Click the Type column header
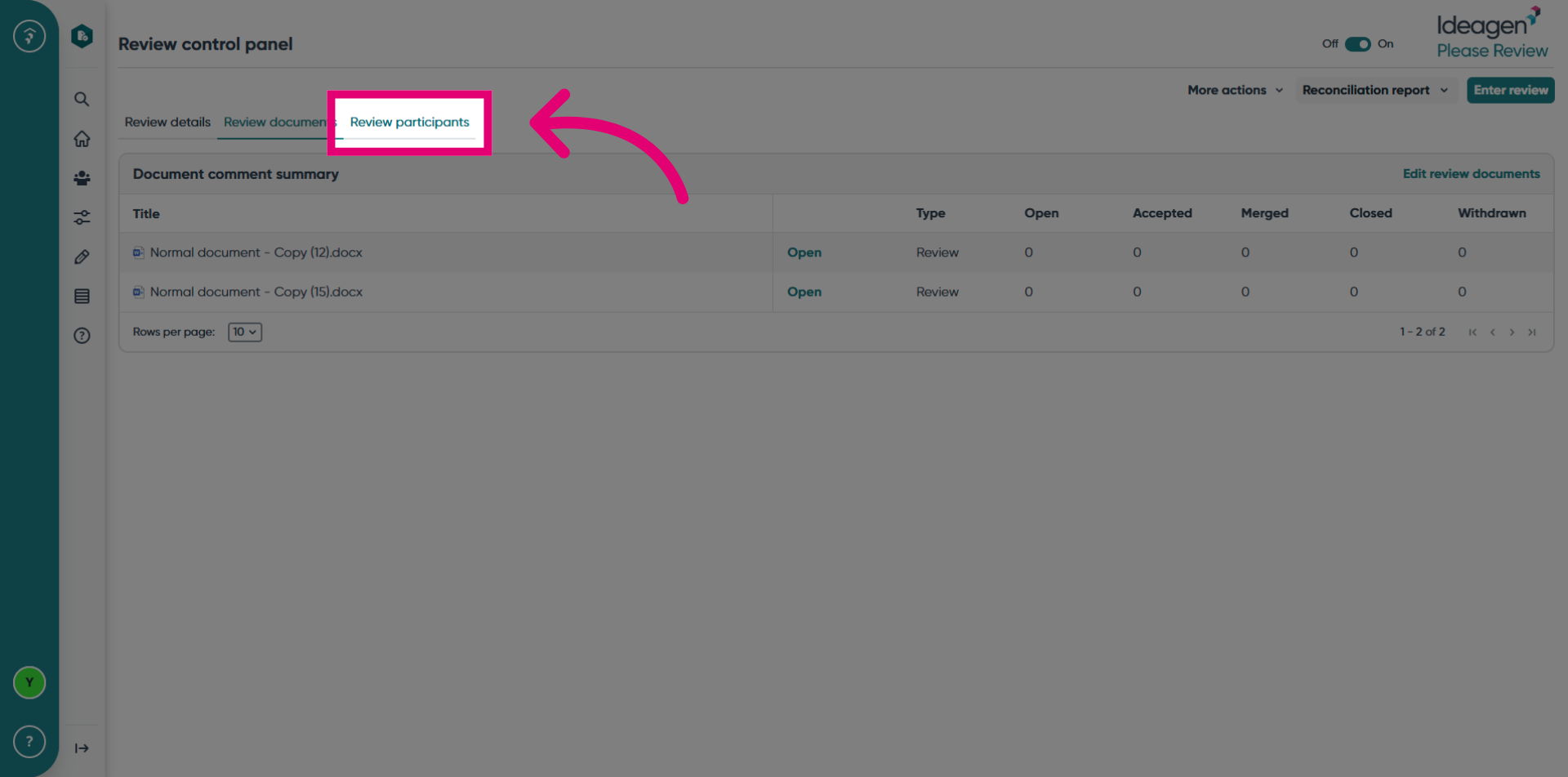Image resolution: width=1568 pixels, height=777 pixels. click(930, 213)
